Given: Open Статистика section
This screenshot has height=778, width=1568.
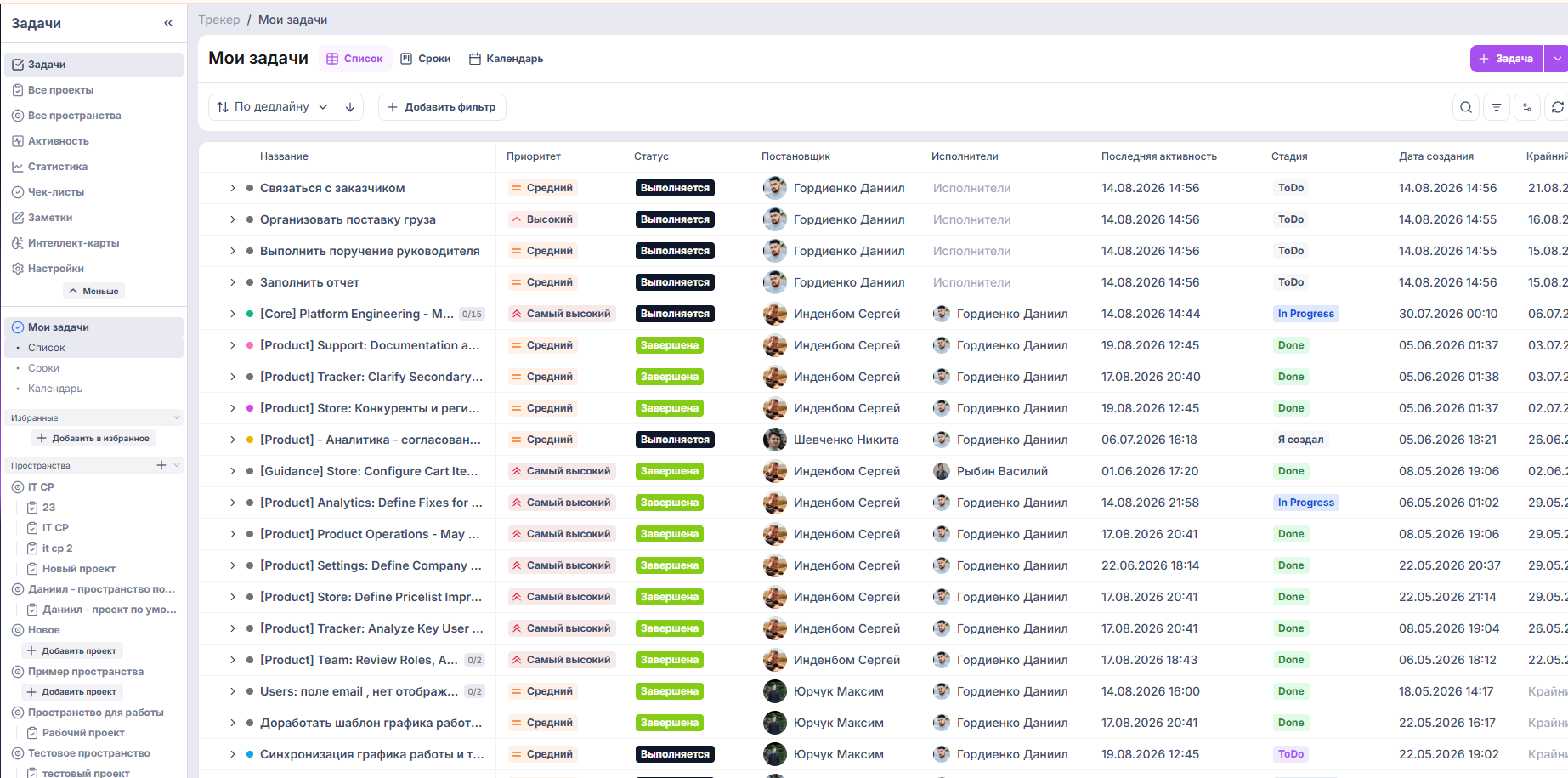Looking at the screenshot, I should point(93,167).
